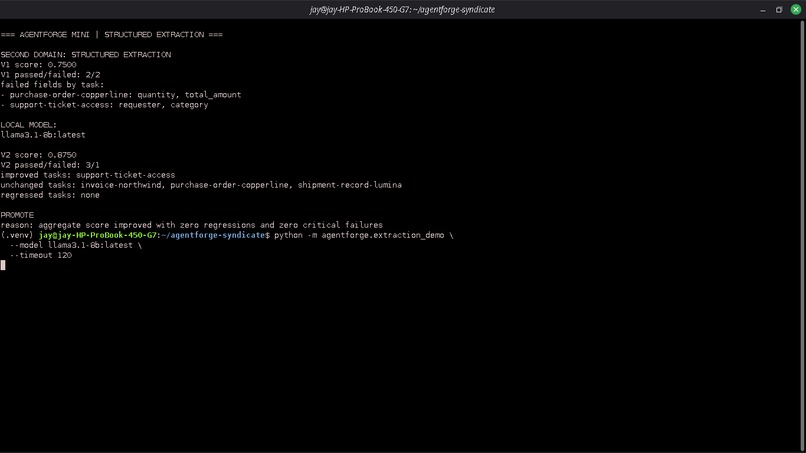Viewport: 806px width, 453px height.
Task: Click the '--model llama3.1-8b:latest' argument line
Action: click(76, 245)
